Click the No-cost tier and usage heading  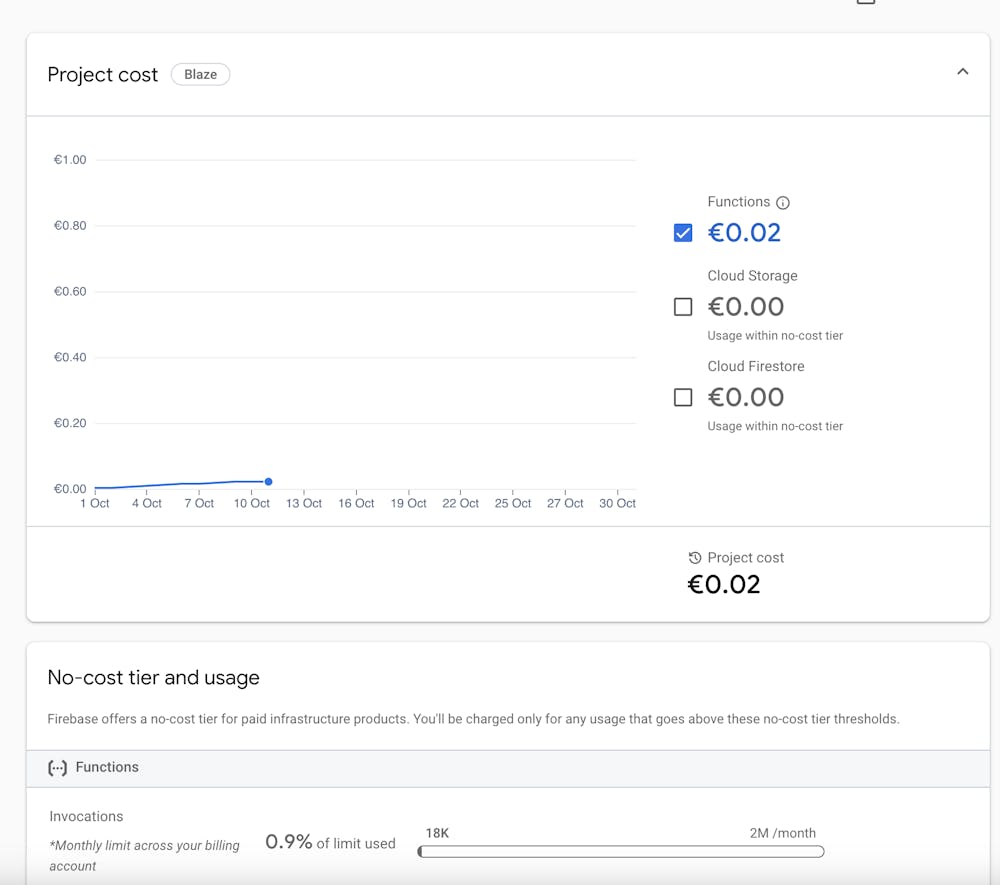pos(153,678)
